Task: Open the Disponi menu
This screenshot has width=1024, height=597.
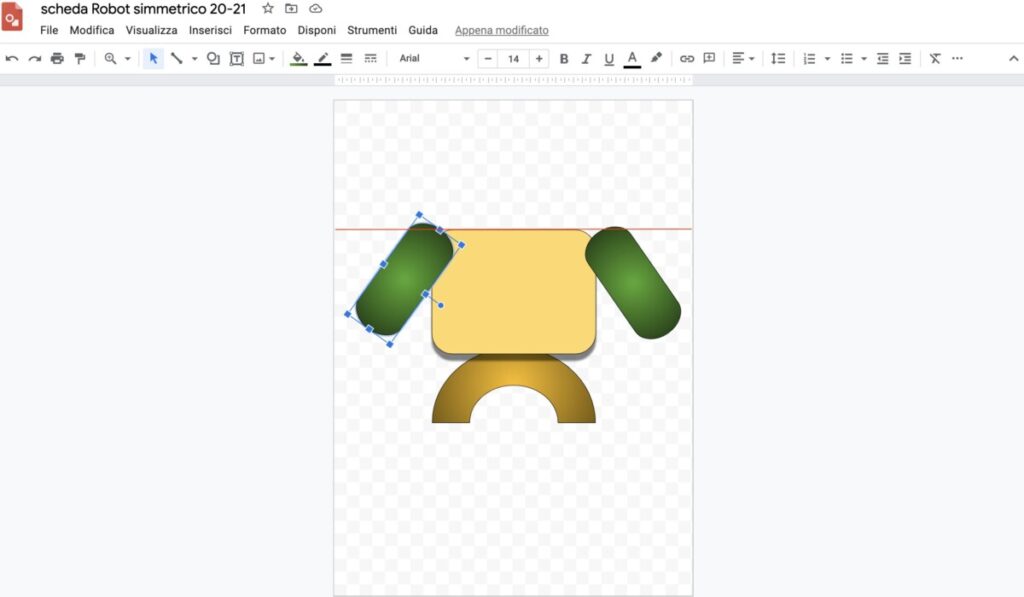Action: (317, 30)
